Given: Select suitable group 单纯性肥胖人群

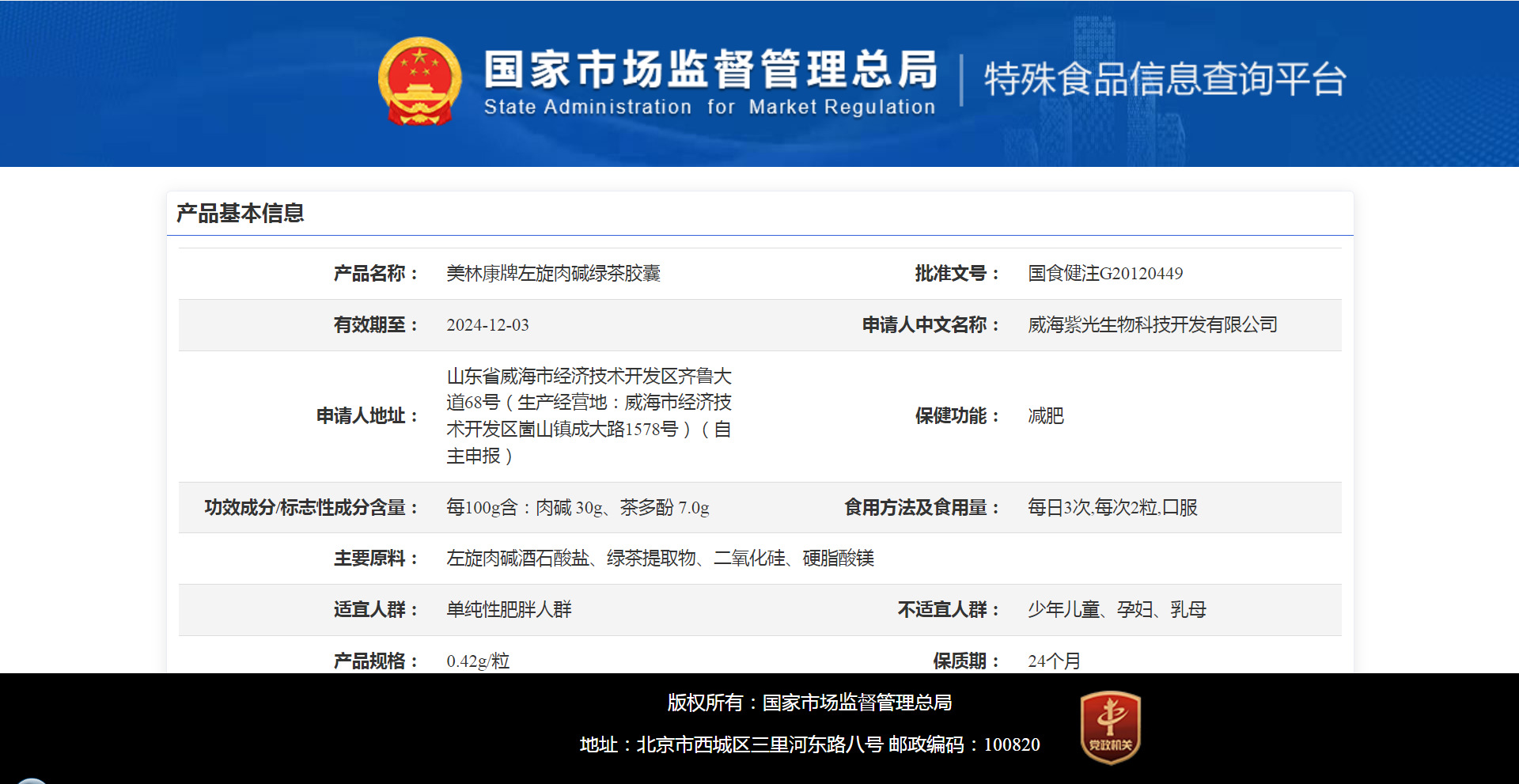Looking at the screenshot, I should coord(509,610).
